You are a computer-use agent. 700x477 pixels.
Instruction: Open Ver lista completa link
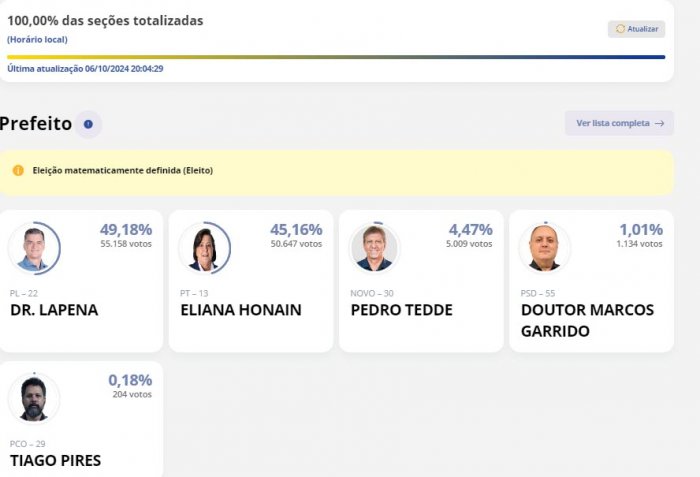(x=619, y=123)
